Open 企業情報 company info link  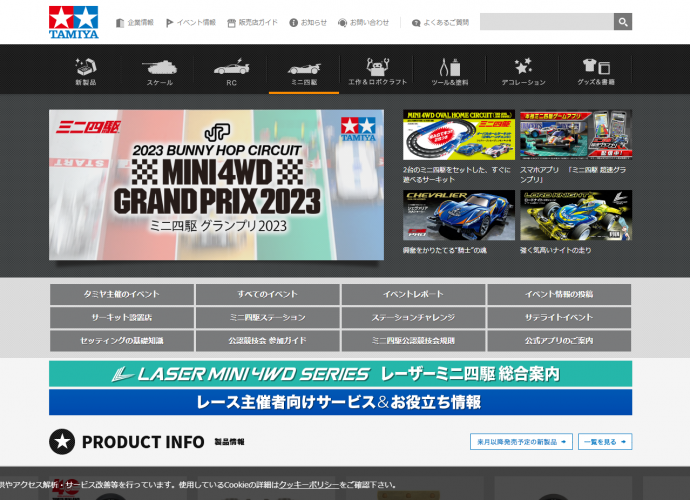coord(135,22)
